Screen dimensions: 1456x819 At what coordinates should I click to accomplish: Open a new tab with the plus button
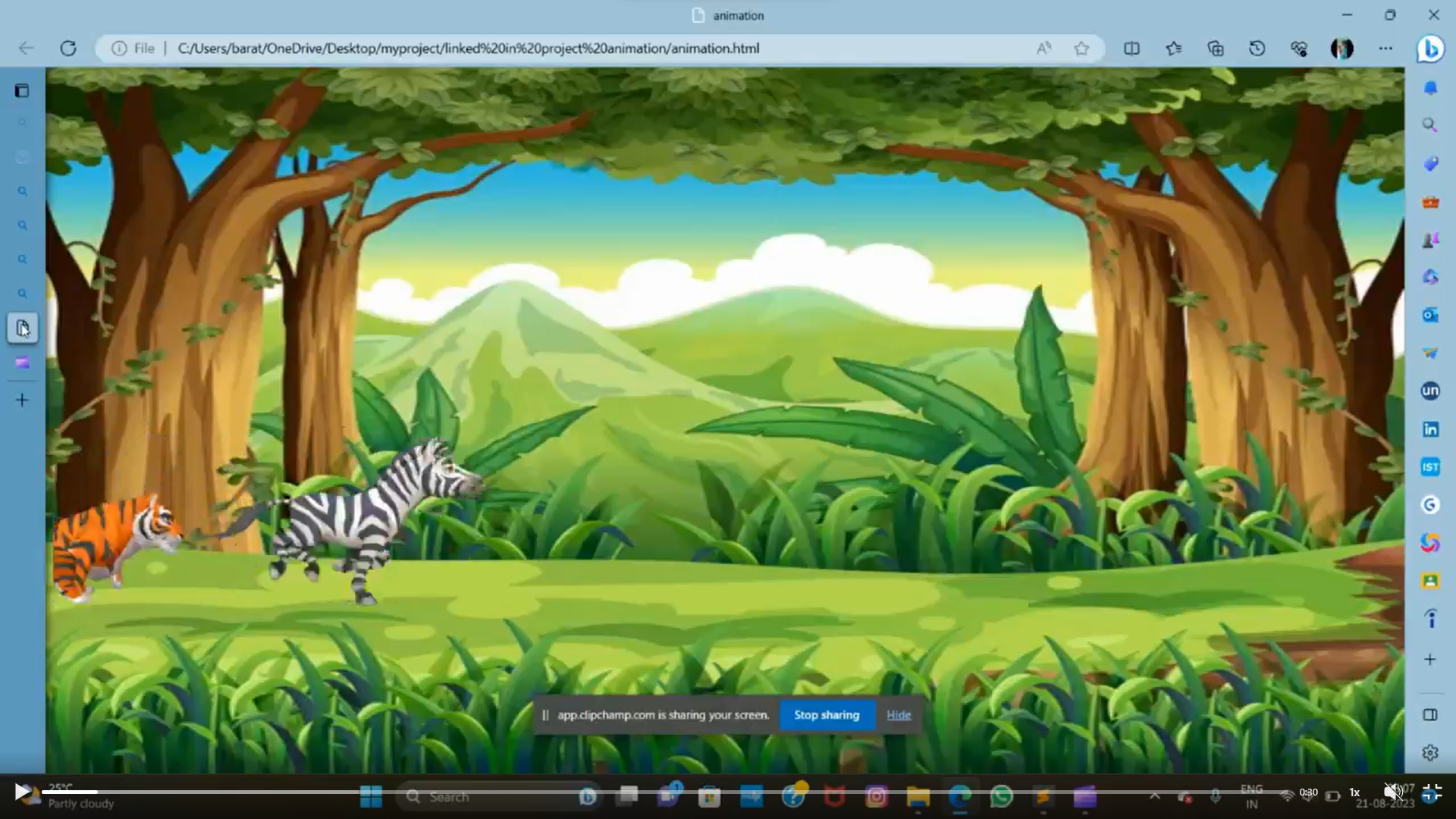pos(22,400)
